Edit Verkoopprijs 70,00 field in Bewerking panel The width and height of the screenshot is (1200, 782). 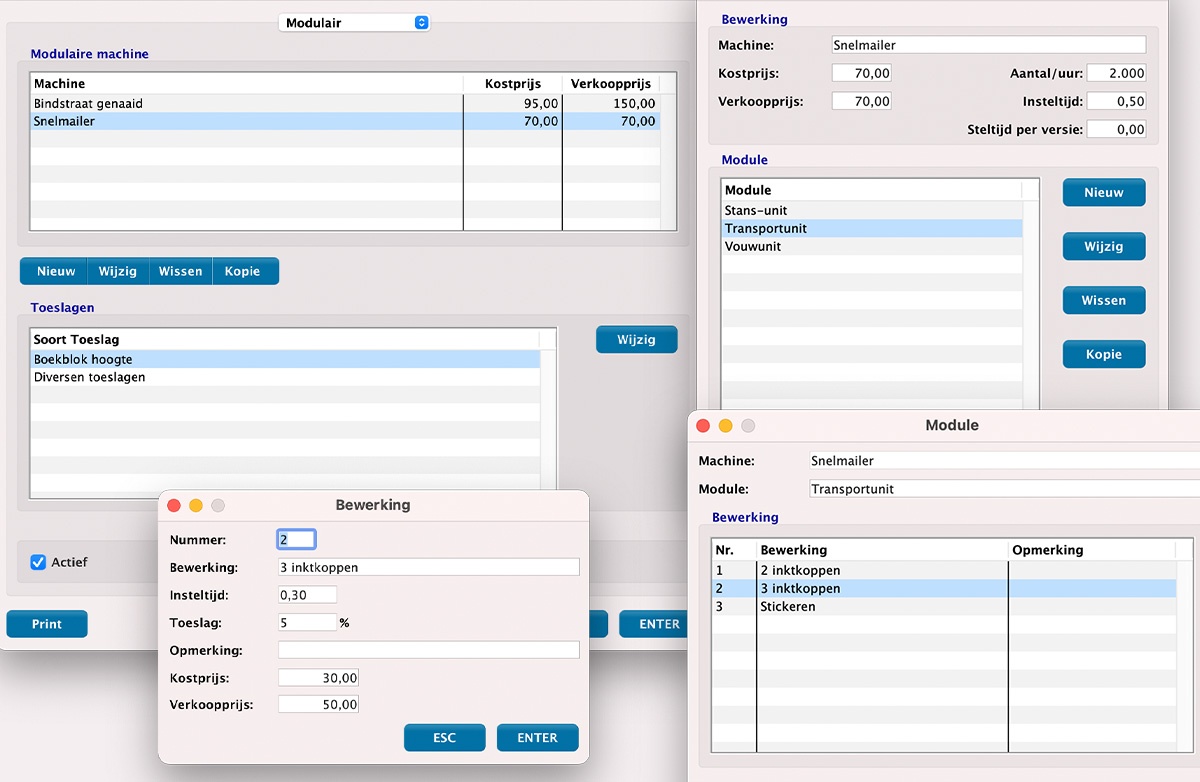pyautogui.click(x=861, y=101)
